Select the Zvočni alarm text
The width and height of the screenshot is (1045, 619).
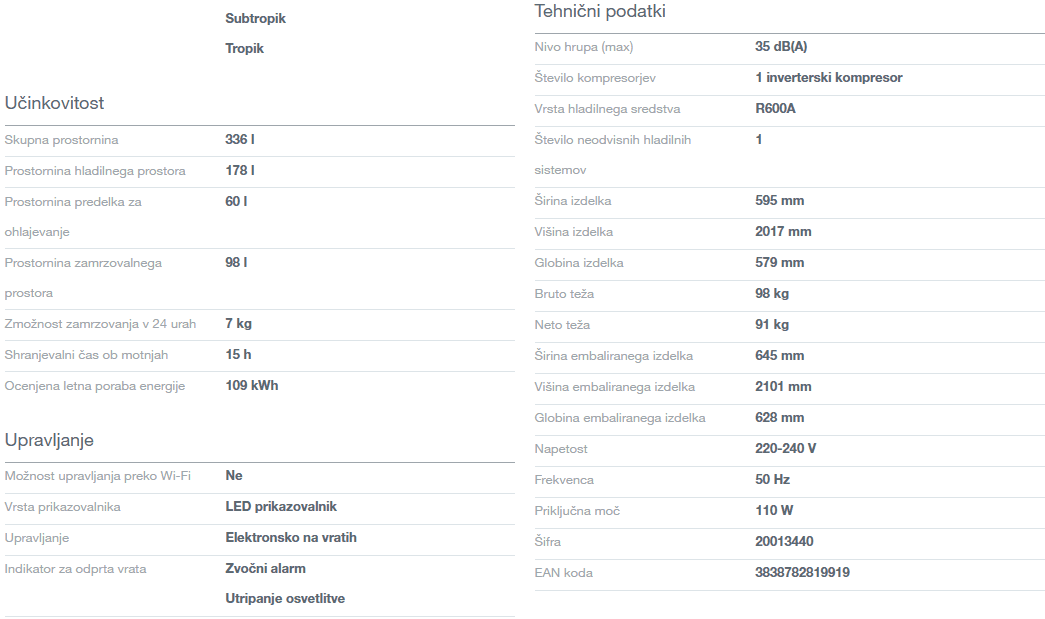(266, 569)
